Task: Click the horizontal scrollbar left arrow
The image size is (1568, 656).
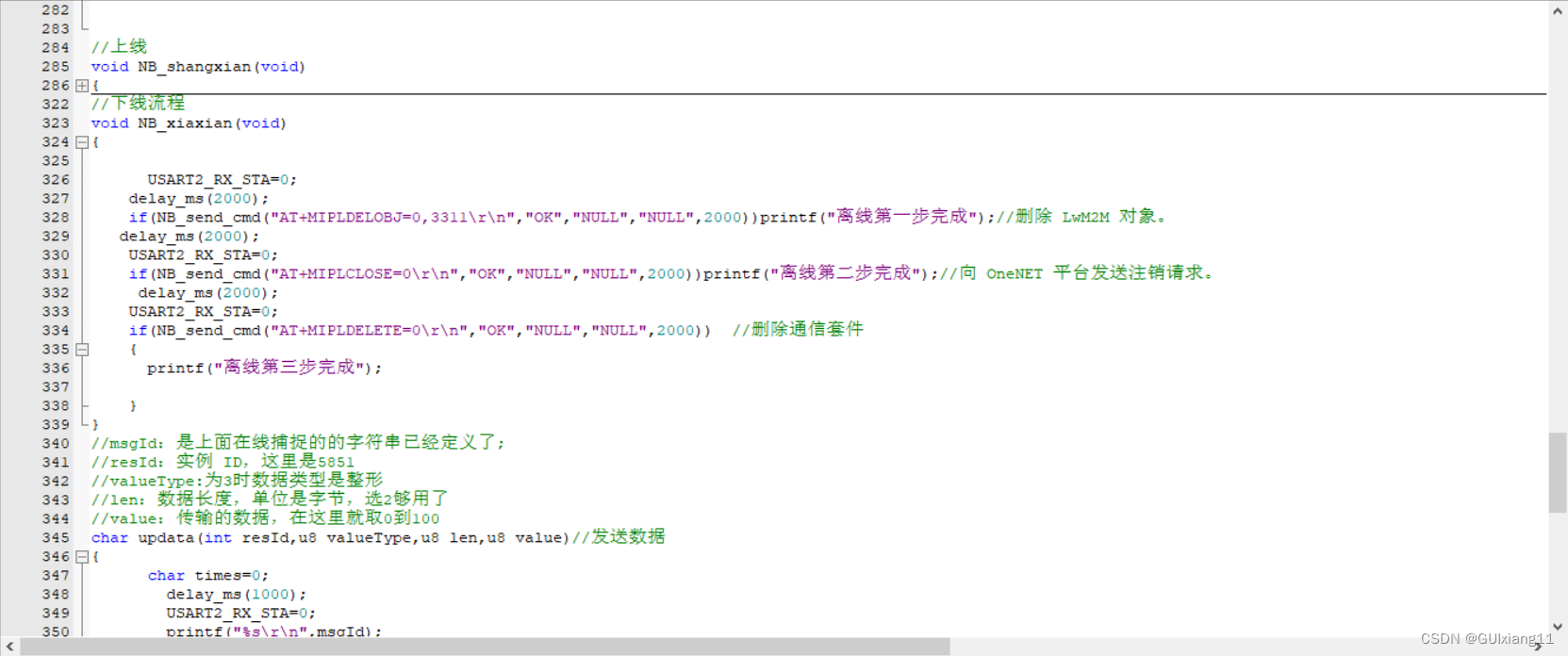Action: pyautogui.click(x=9, y=647)
